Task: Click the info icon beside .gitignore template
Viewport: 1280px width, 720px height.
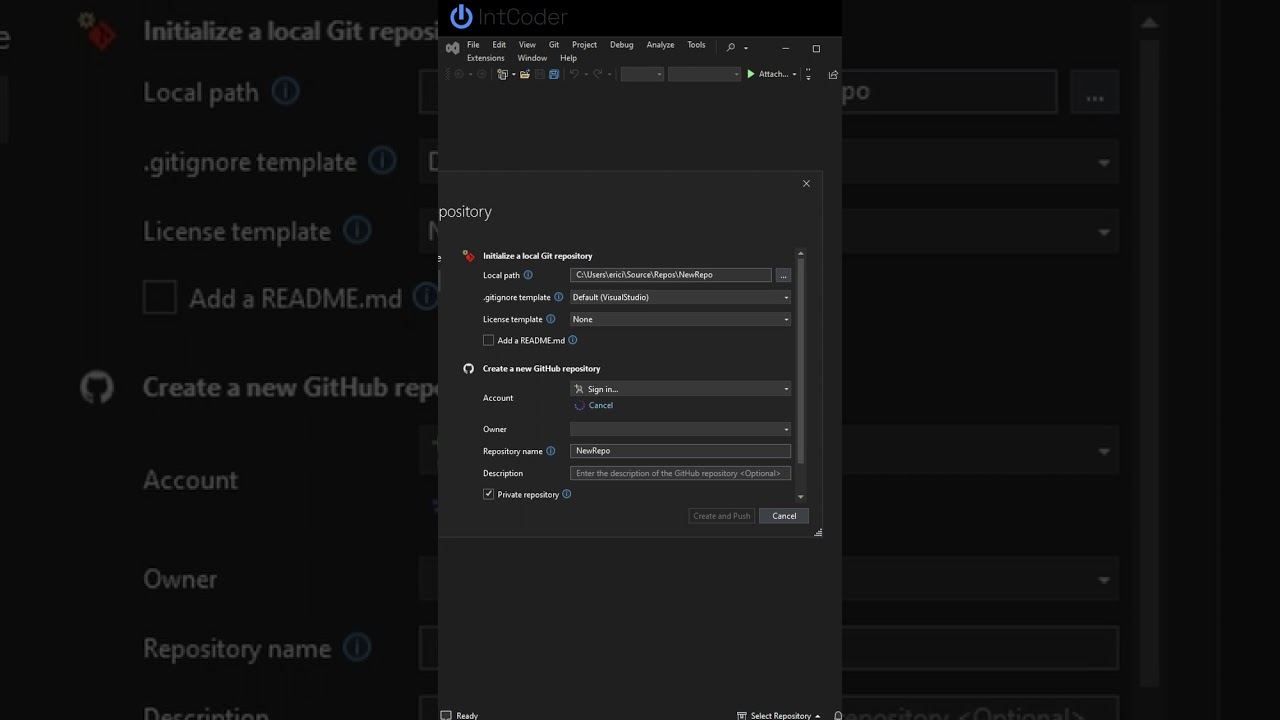Action: [x=559, y=297]
